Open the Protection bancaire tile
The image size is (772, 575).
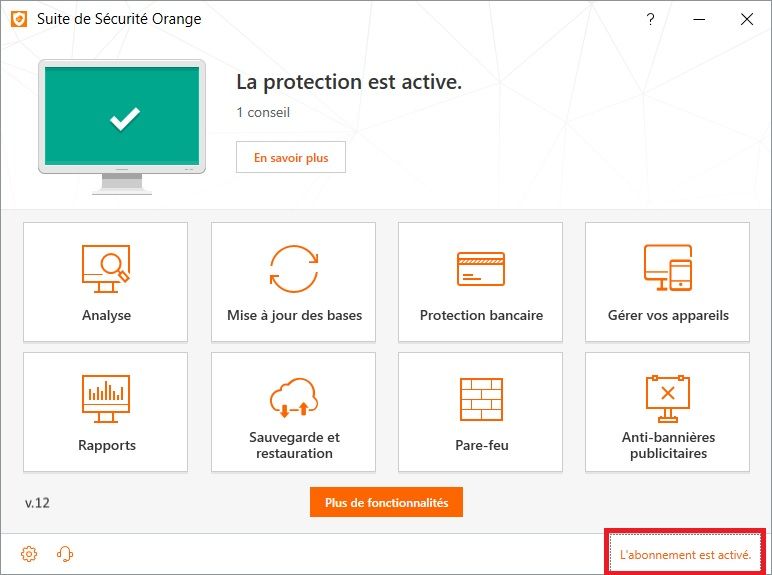(x=481, y=282)
